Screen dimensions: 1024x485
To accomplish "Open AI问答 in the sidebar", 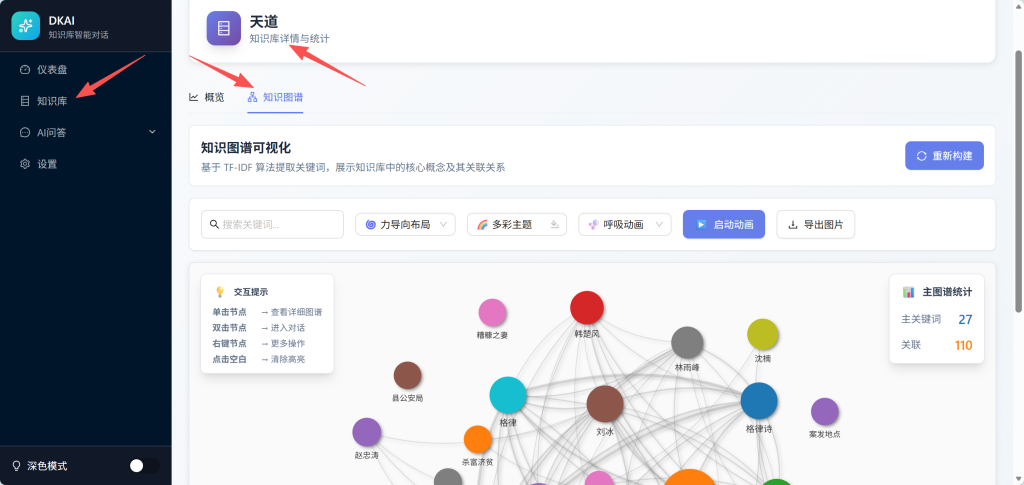I will pyautogui.click(x=86, y=133).
